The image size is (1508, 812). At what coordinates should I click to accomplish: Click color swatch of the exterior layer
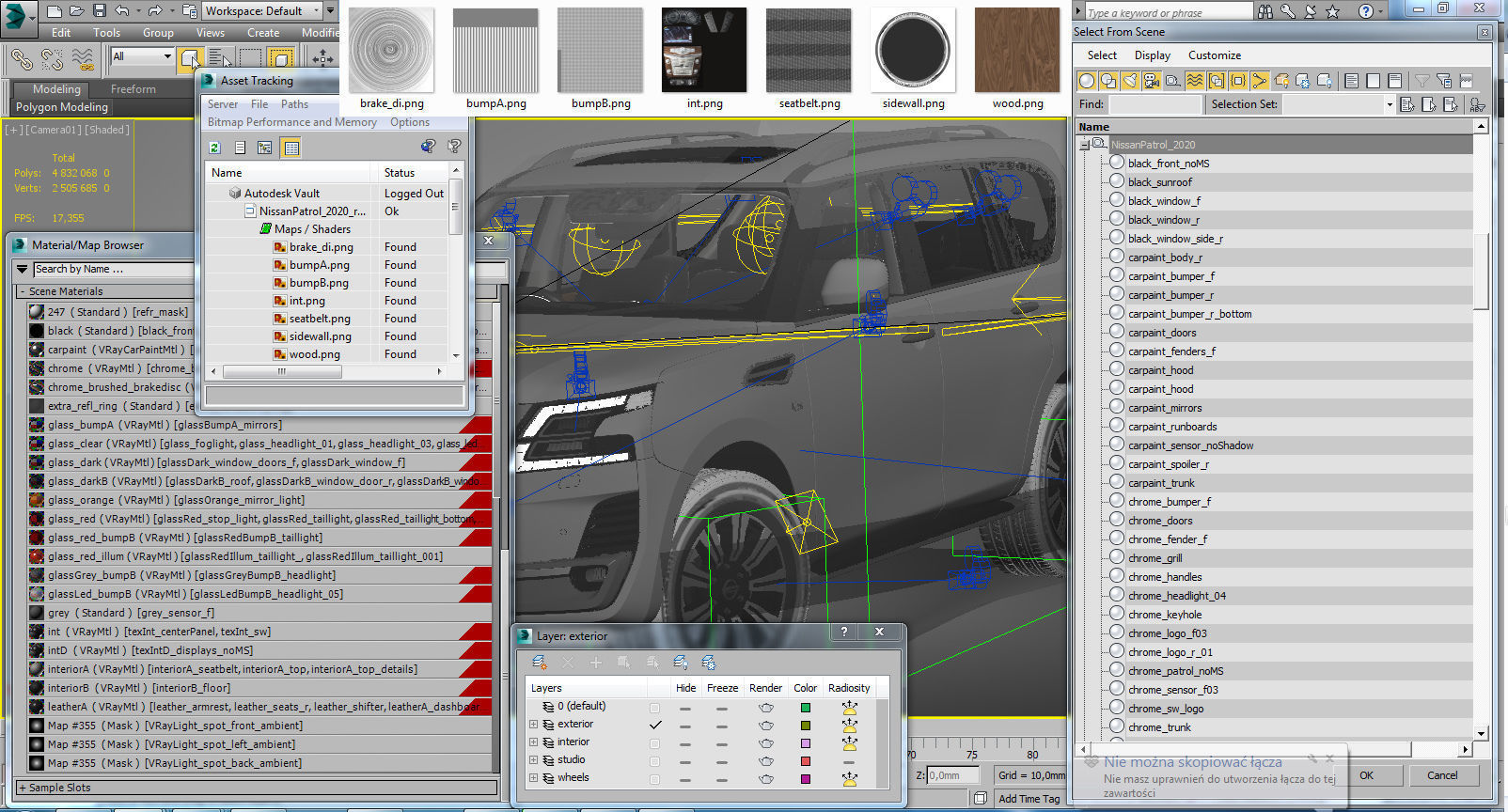click(x=806, y=726)
